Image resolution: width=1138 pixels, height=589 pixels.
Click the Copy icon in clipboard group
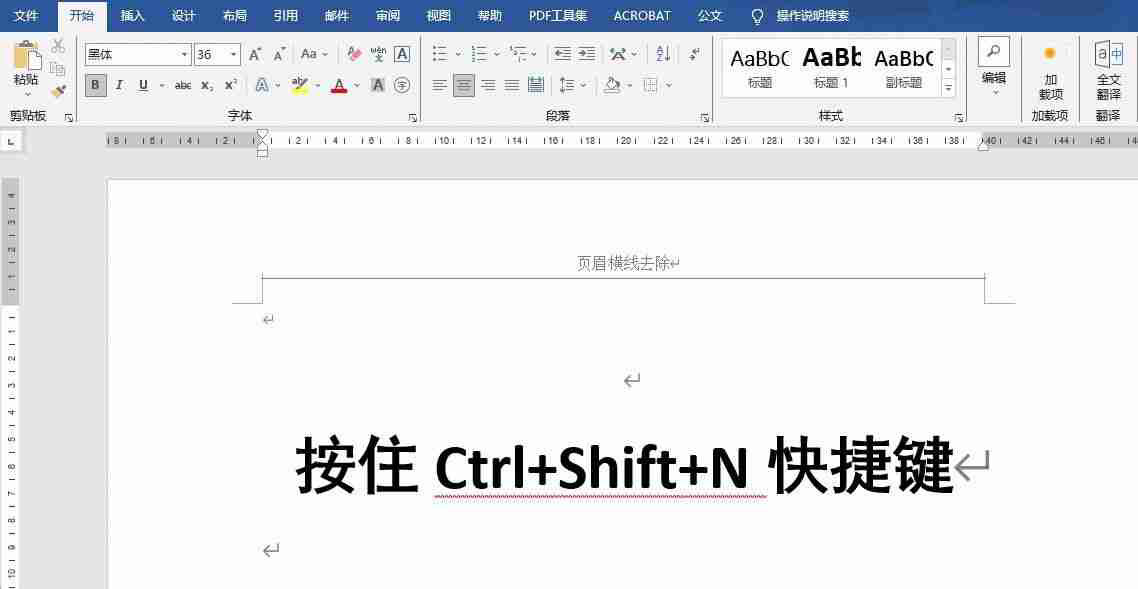point(58,69)
